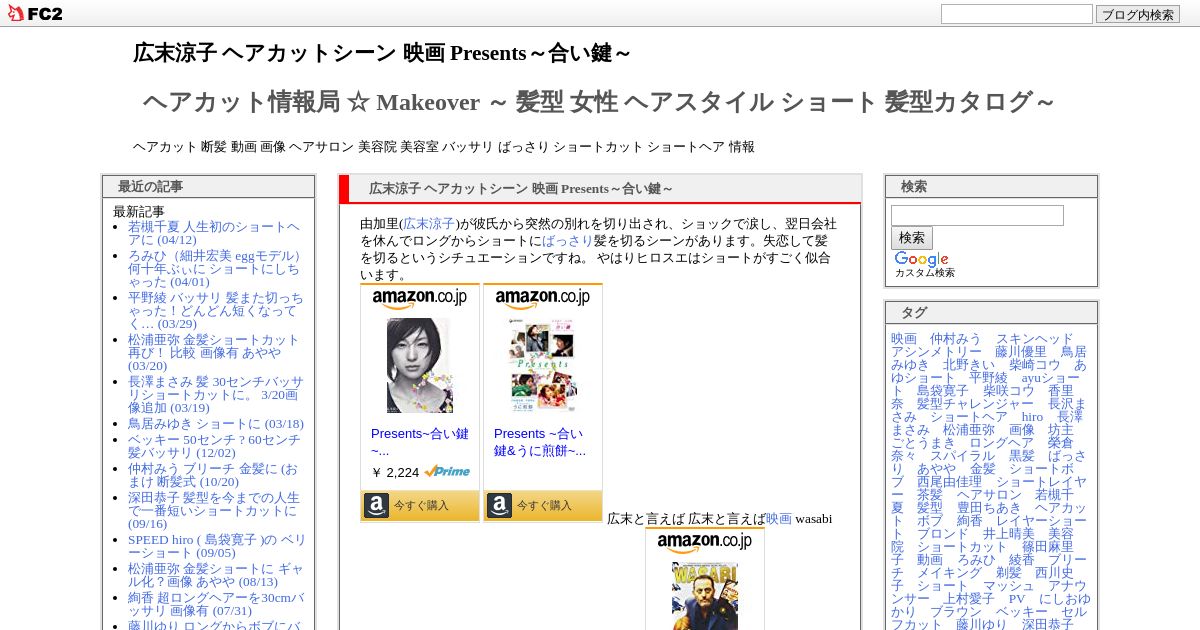Click the Amazon logo above the Presents ~合い鍵&うに煎餅 product

543,299
